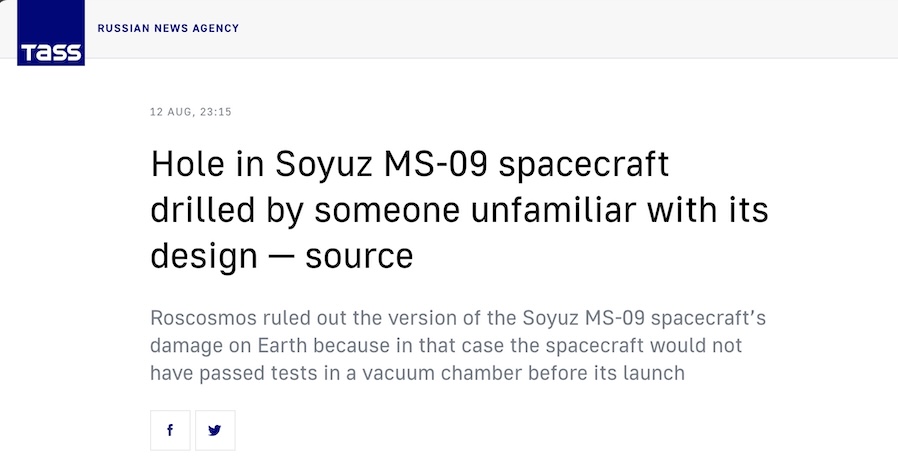
Task: Share the article on Twitter
Action: (x=215, y=430)
